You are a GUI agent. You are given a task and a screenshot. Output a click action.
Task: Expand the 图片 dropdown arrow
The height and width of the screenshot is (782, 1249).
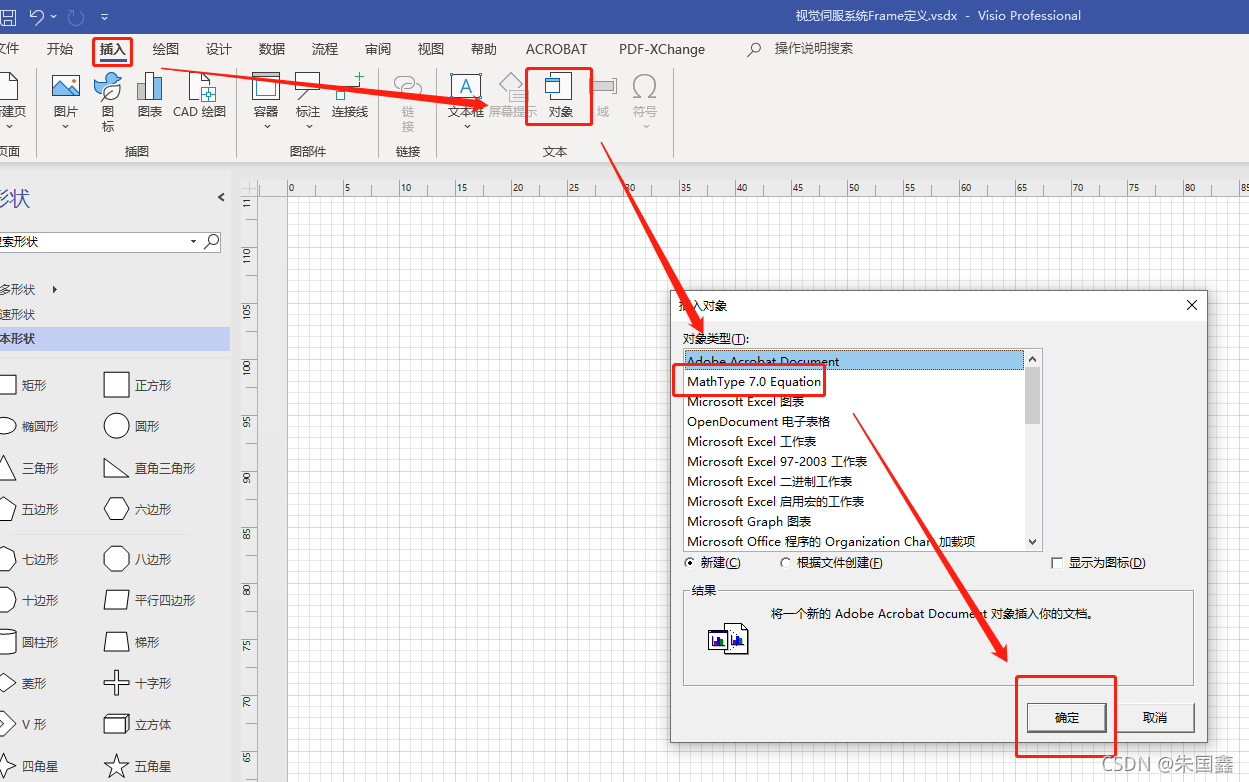click(x=66, y=126)
